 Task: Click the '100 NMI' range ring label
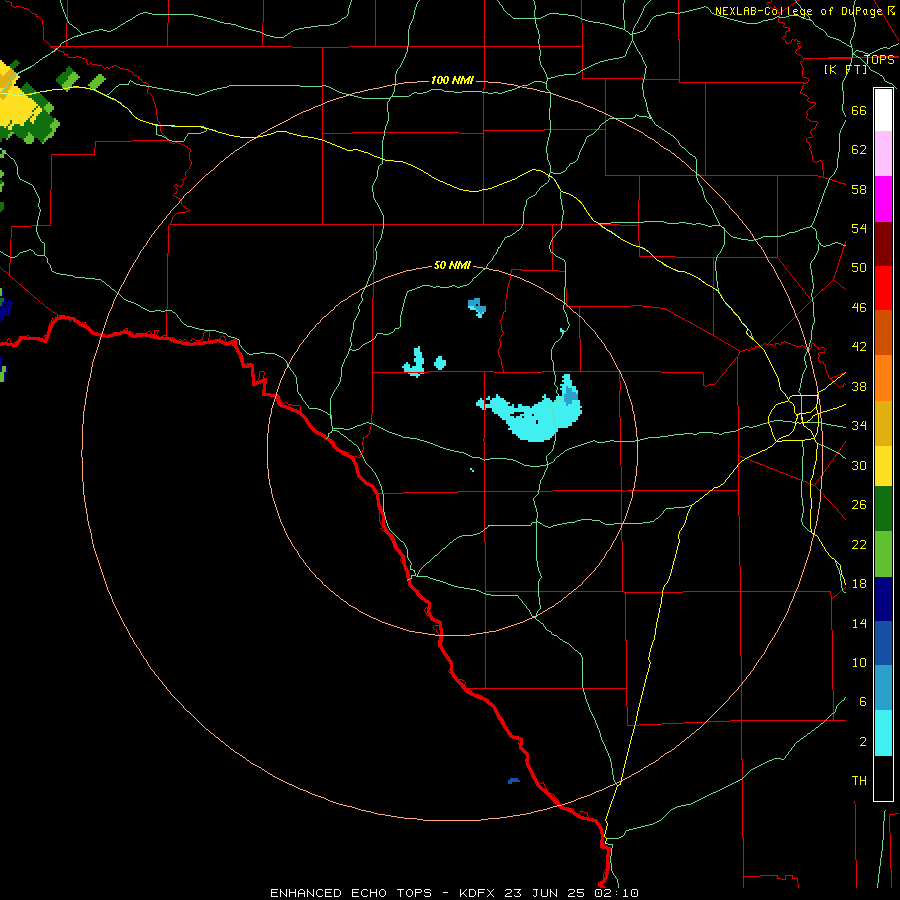click(x=452, y=80)
